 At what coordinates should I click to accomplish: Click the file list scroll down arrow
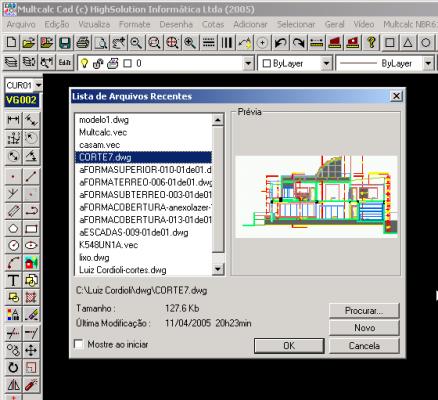pyautogui.click(x=218, y=269)
